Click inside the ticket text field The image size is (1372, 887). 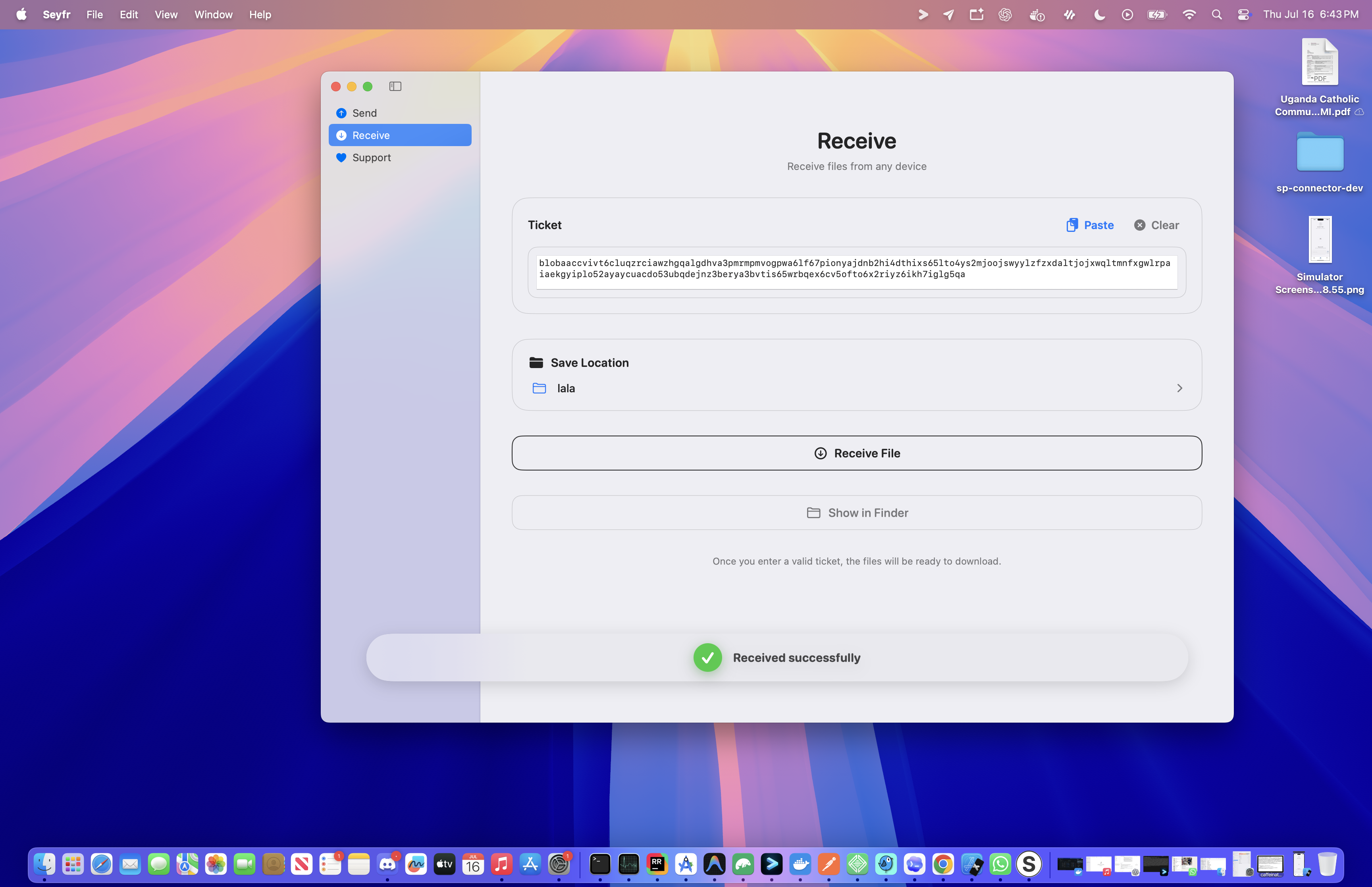coord(856,272)
